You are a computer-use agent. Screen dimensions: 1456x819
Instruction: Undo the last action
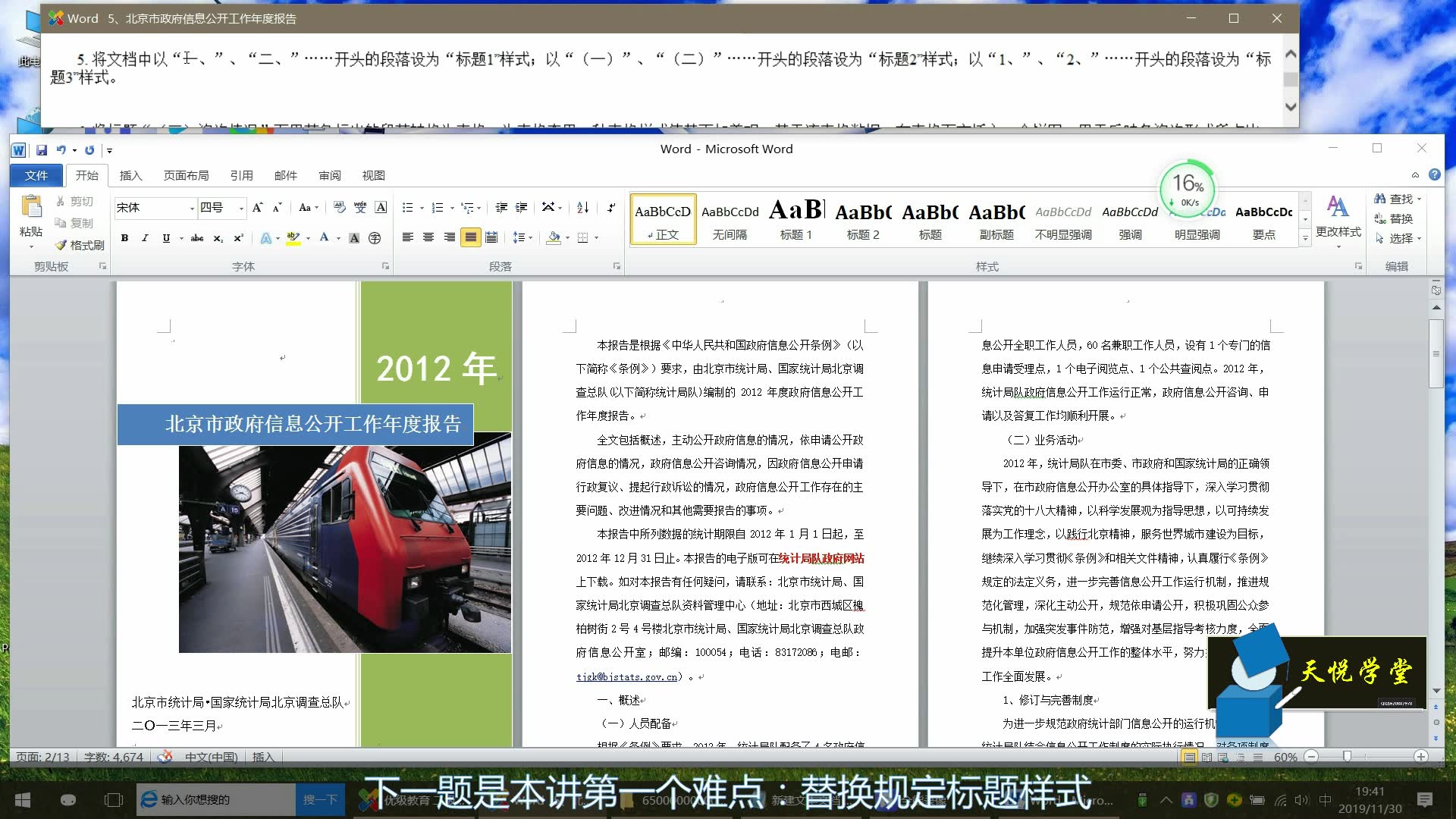pos(61,150)
